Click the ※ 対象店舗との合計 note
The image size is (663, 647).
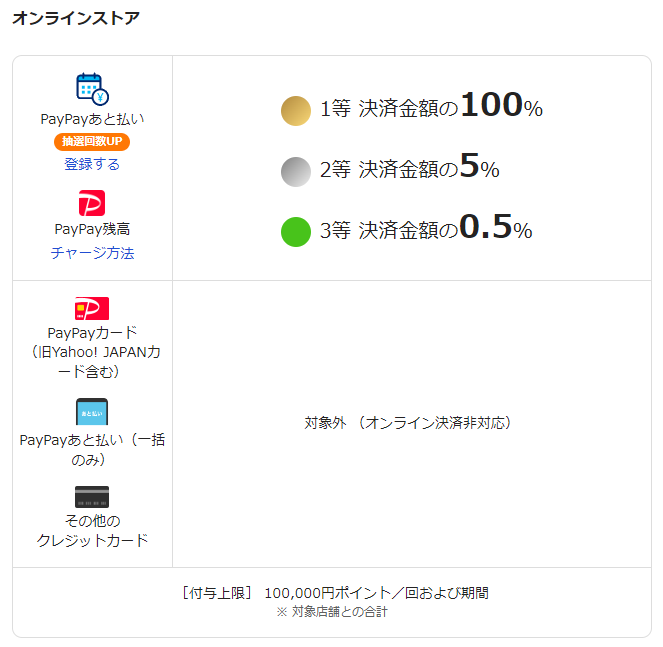tap(332, 611)
